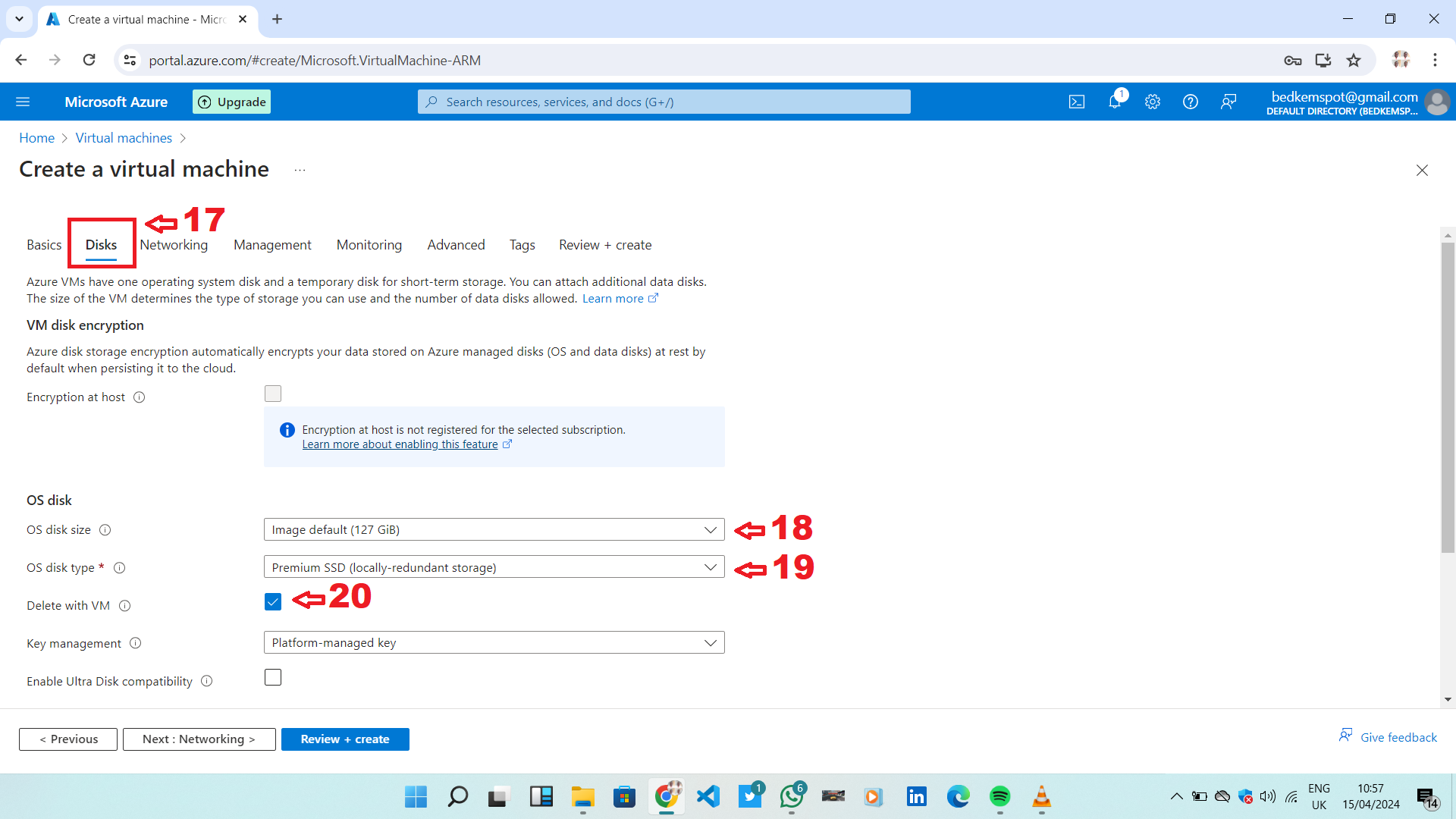Expand the OS disk size dropdown
The width and height of the screenshot is (1456, 819).
point(494,530)
